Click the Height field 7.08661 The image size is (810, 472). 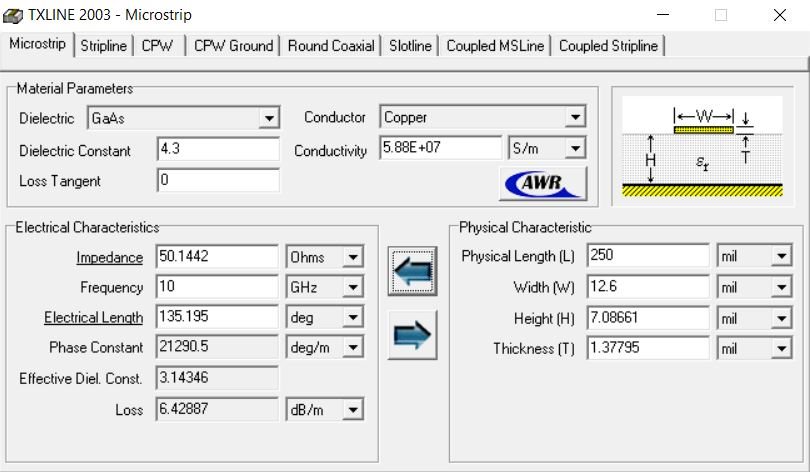(x=648, y=318)
